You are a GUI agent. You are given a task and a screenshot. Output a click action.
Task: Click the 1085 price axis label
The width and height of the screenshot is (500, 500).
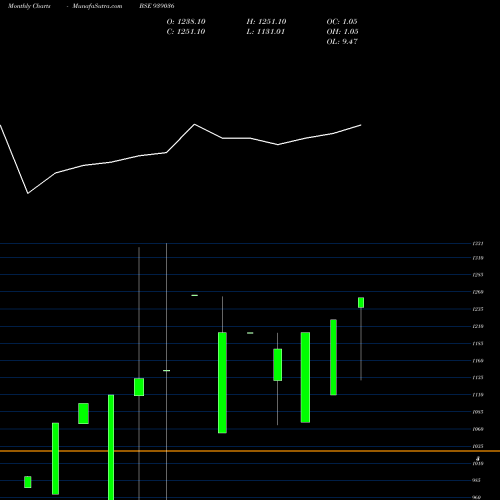(478, 412)
